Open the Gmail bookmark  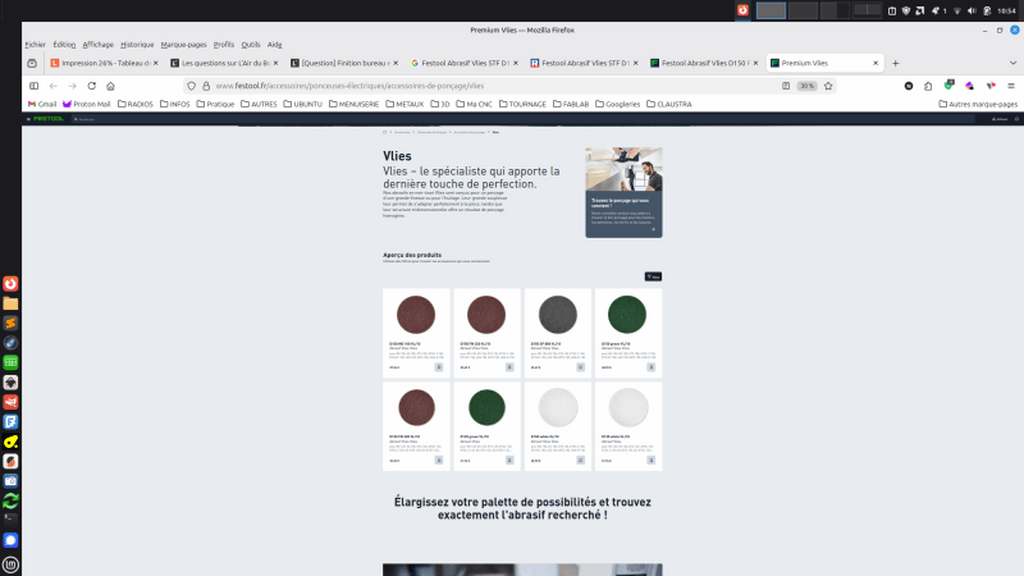[41, 104]
